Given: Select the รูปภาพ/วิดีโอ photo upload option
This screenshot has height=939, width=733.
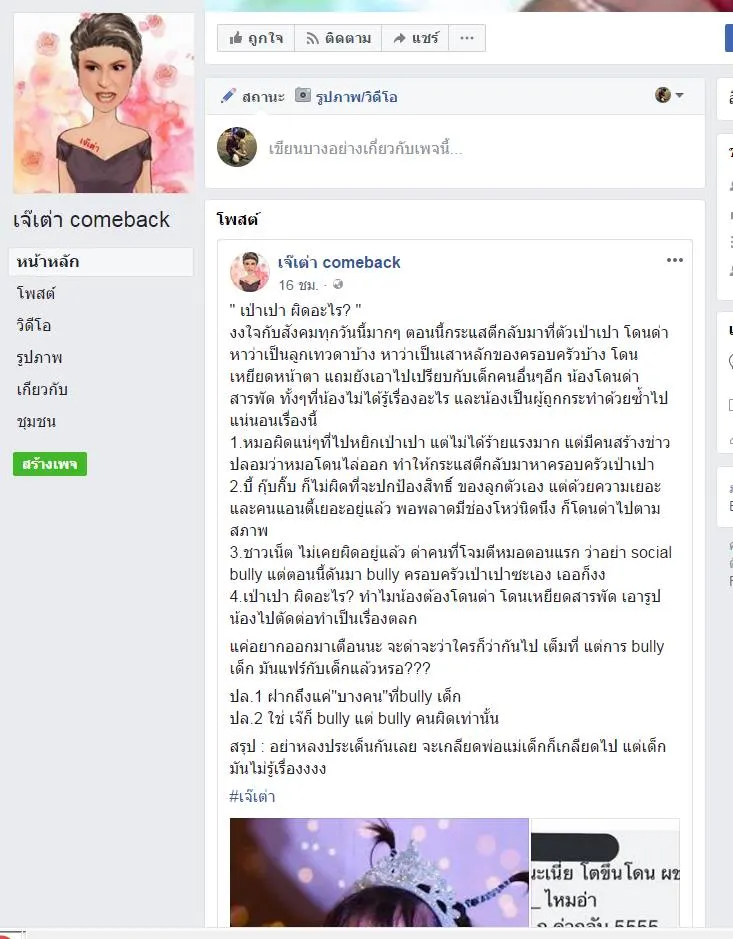Looking at the screenshot, I should tap(346, 96).
